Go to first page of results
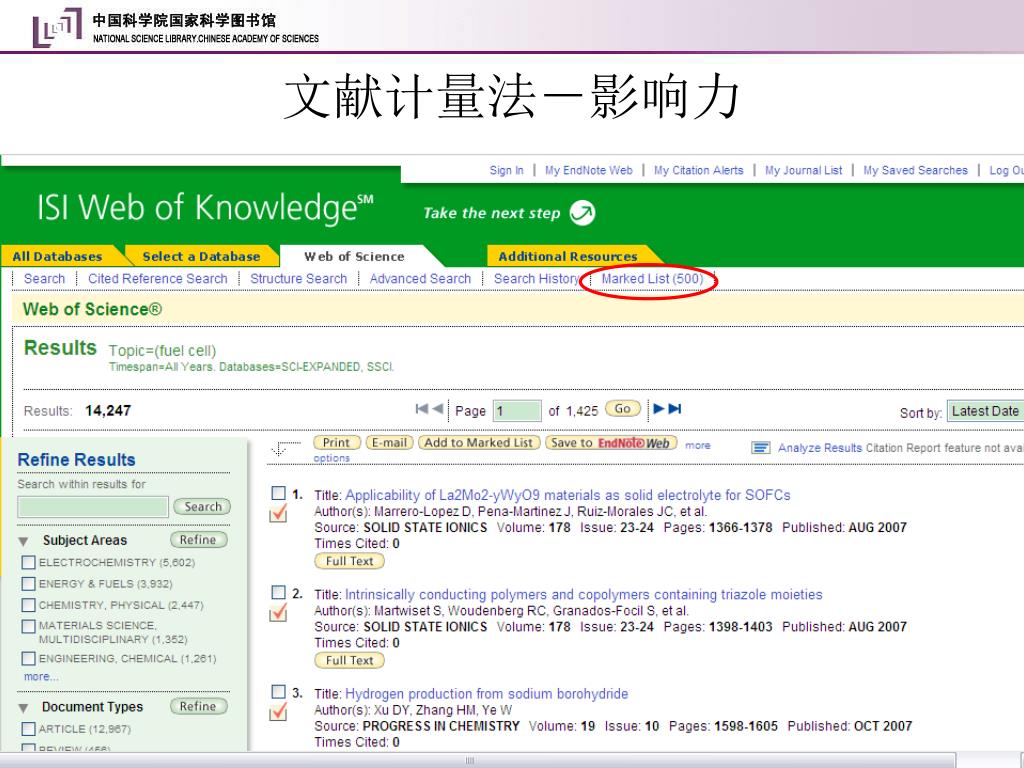 pos(422,409)
